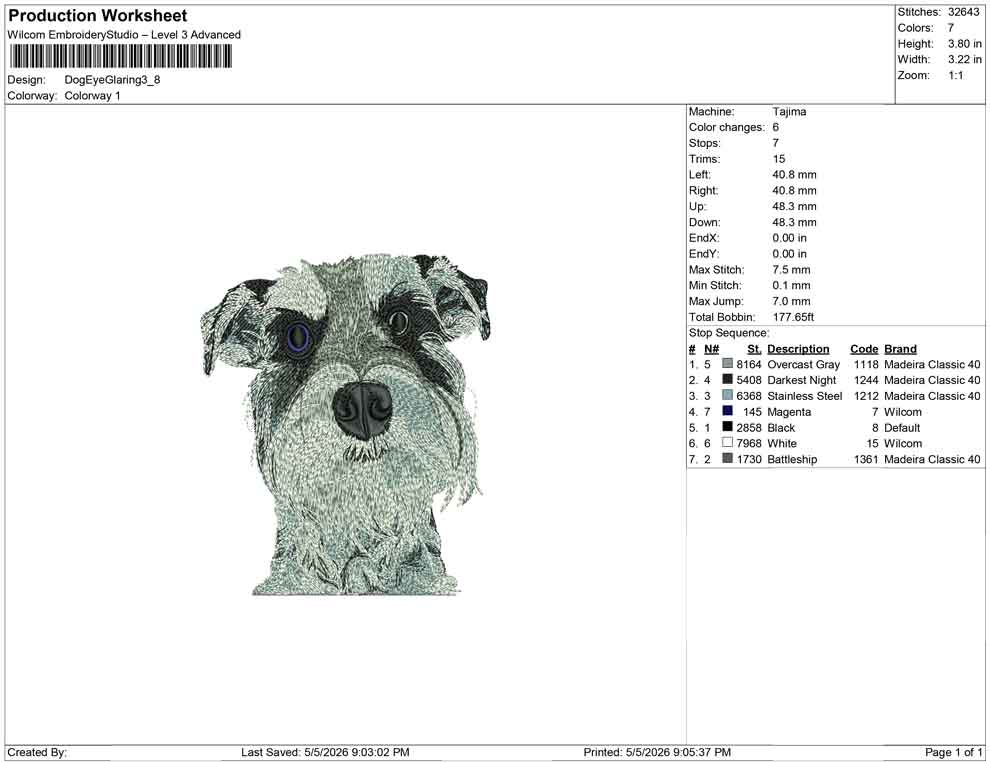The width and height of the screenshot is (990, 762).
Task: Click the 'Magenta' description
Action: (x=789, y=412)
